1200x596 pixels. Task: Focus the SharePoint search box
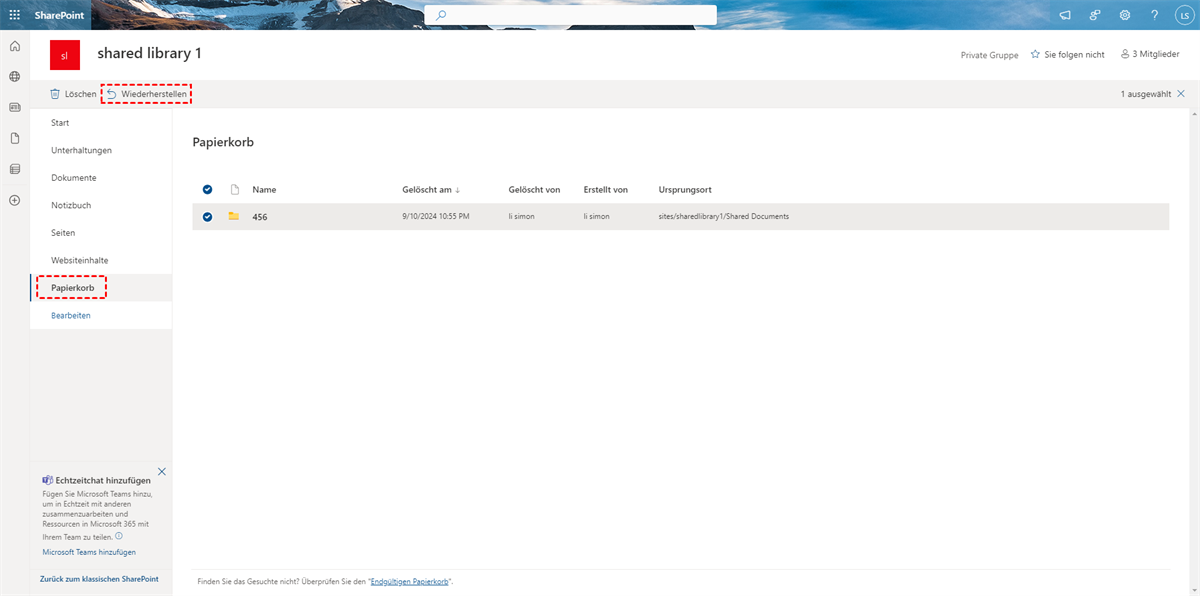click(x=570, y=15)
